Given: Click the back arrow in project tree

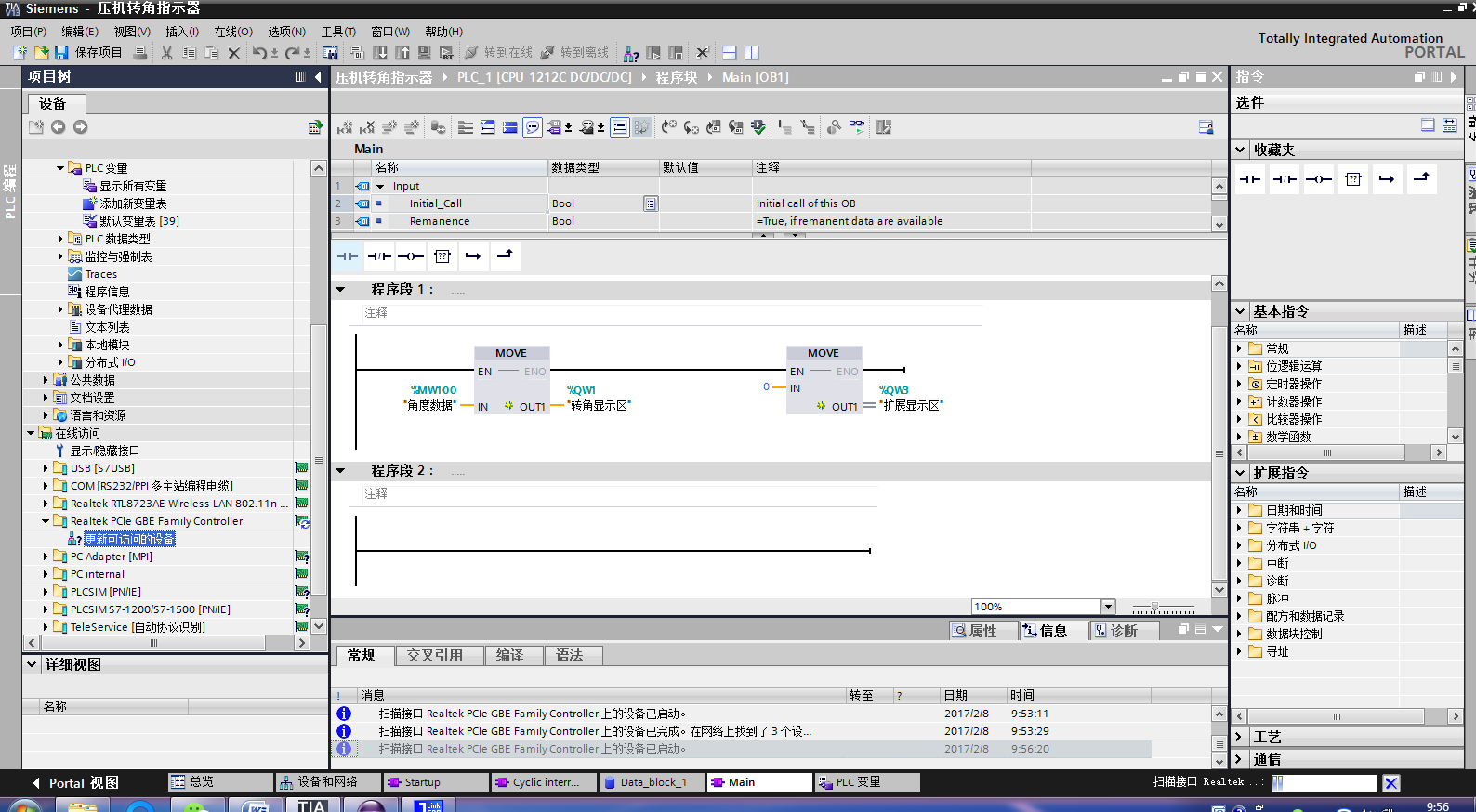Looking at the screenshot, I should tap(58, 127).
